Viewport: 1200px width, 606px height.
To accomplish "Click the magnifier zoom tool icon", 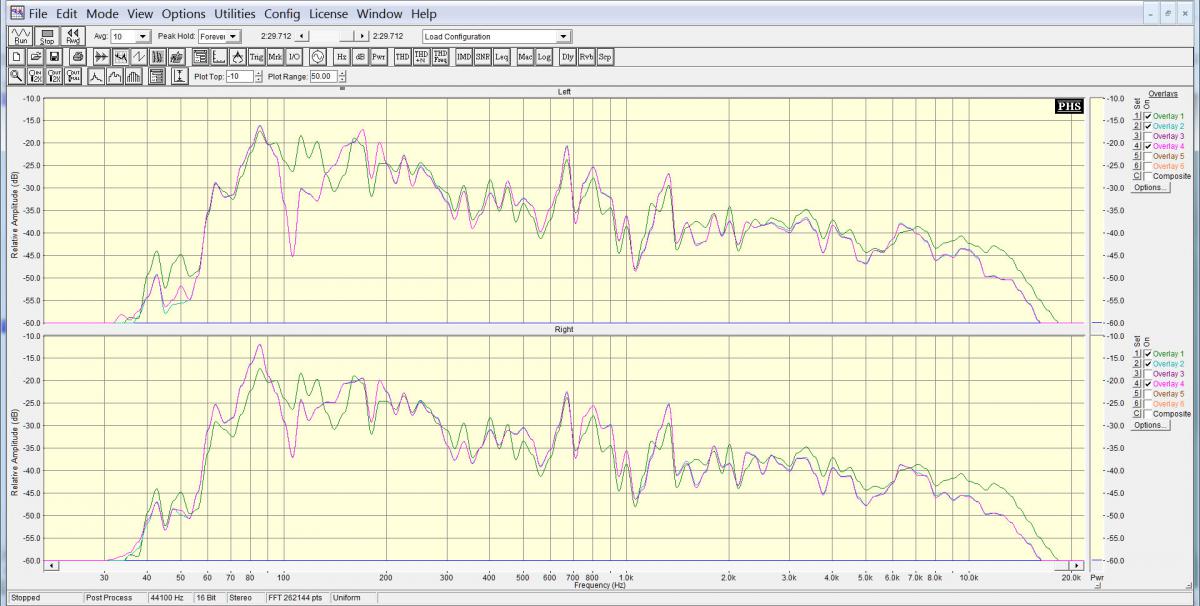I will (x=17, y=76).
